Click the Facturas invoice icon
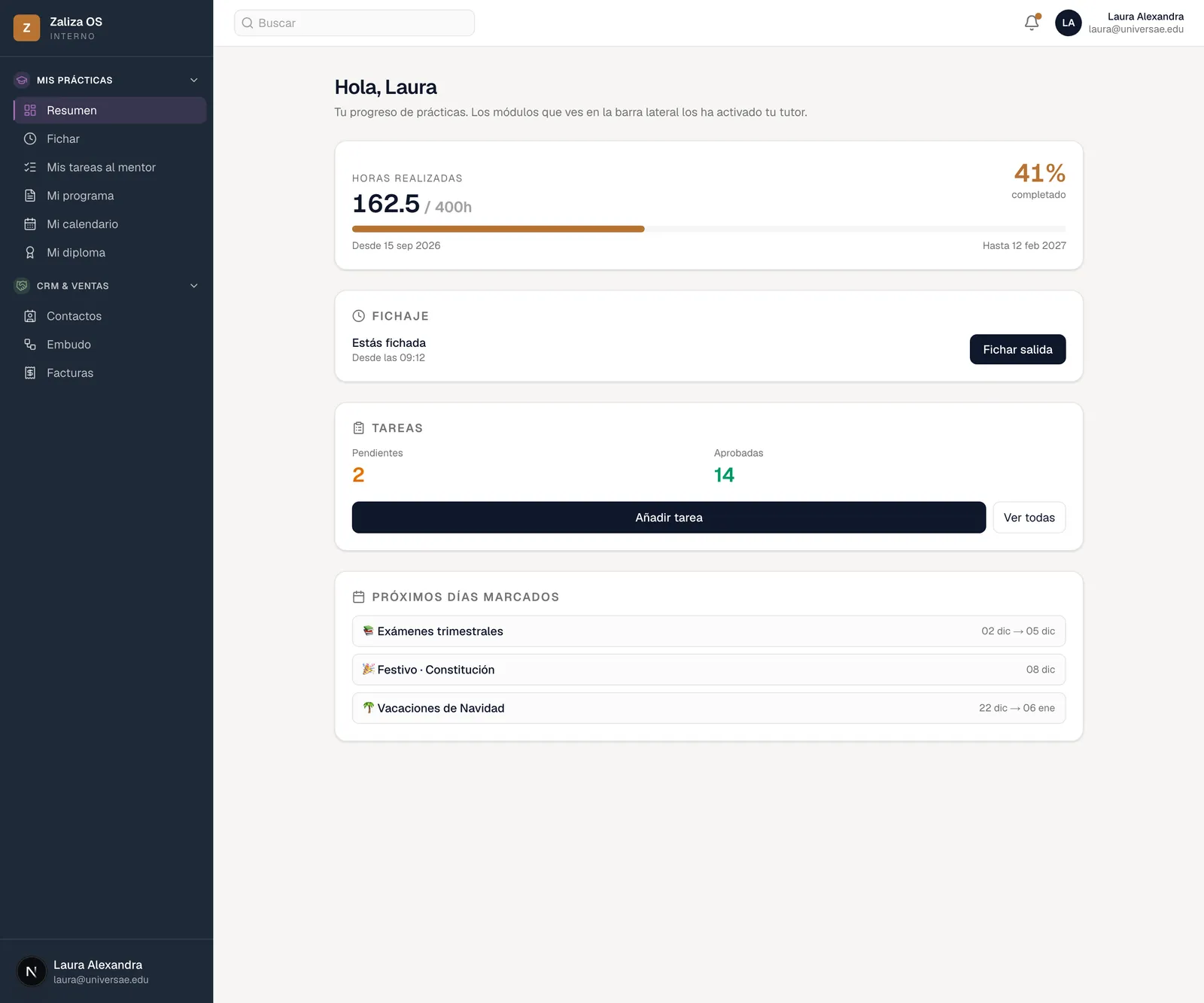Viewport: 1204px width, 1003px height. [x=30, y=373]
